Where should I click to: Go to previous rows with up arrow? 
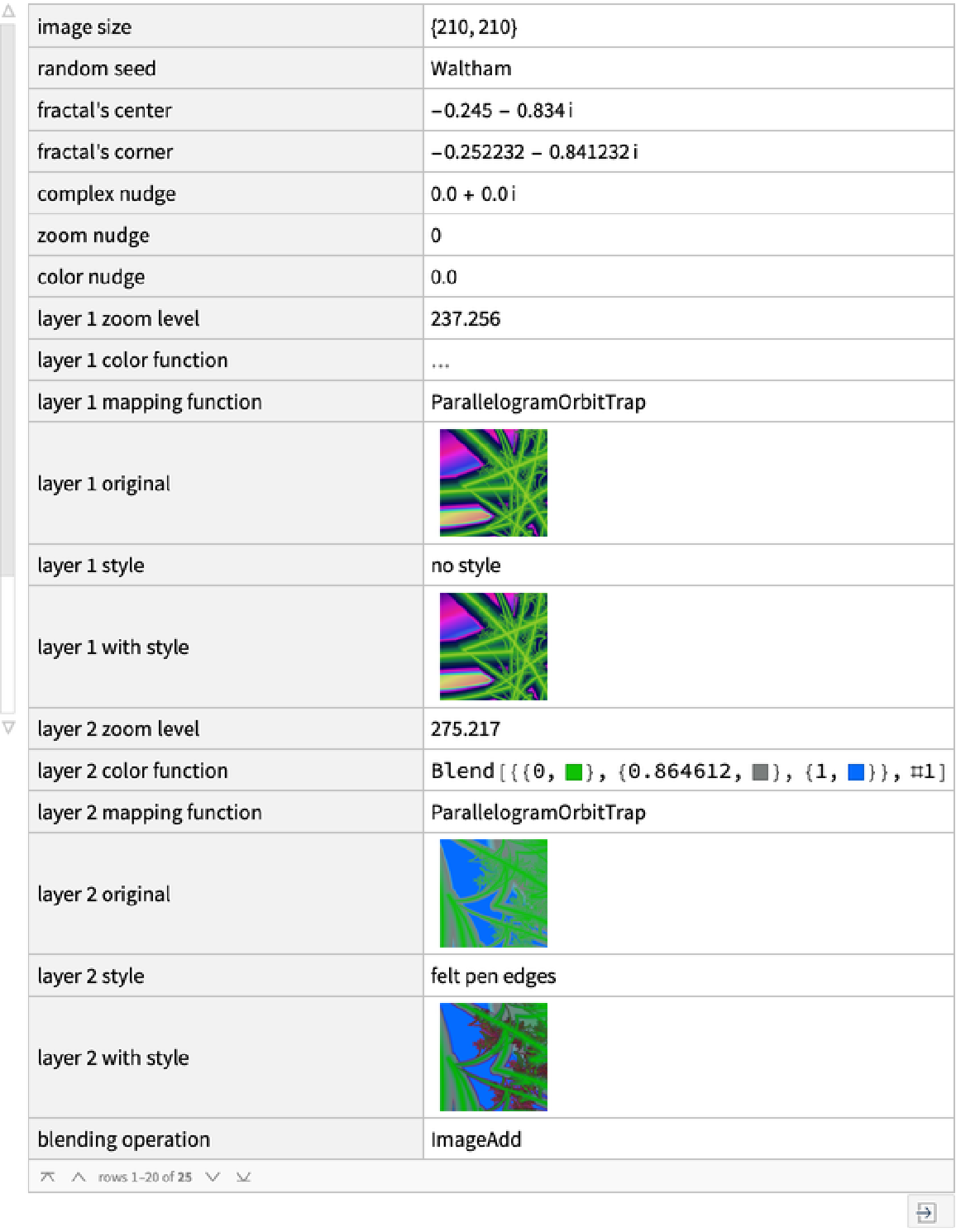point(79,1177)
